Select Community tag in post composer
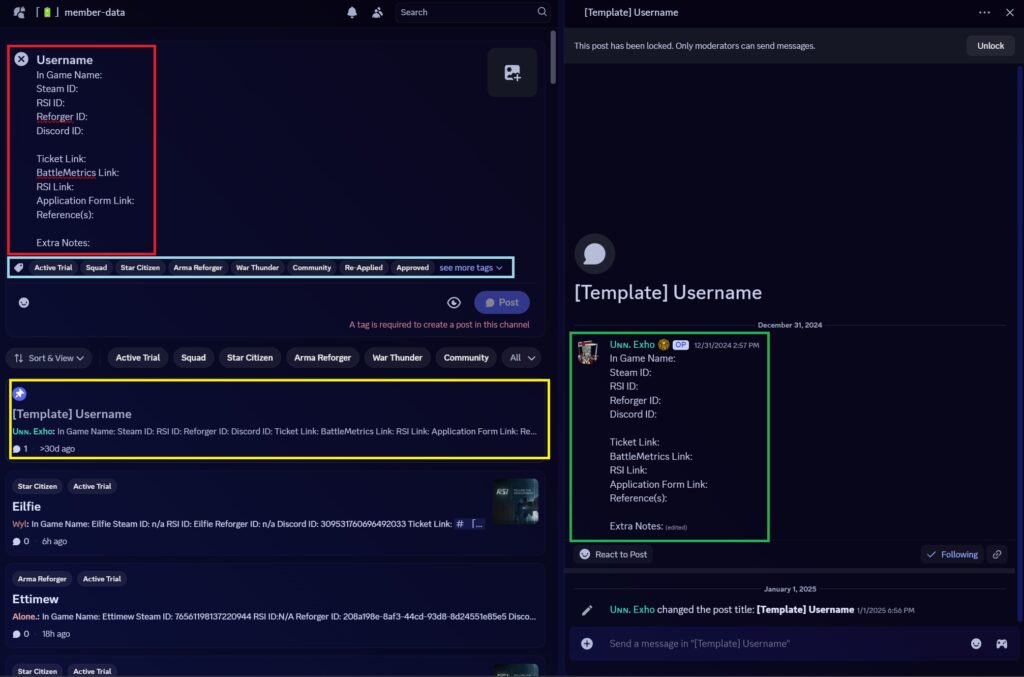This screenshot has height=677, width=1024. [312, 268]
